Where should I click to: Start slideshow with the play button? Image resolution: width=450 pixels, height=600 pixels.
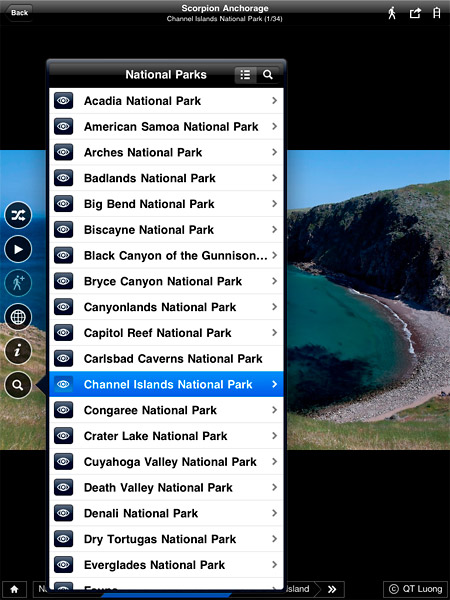tap(18, 249)
